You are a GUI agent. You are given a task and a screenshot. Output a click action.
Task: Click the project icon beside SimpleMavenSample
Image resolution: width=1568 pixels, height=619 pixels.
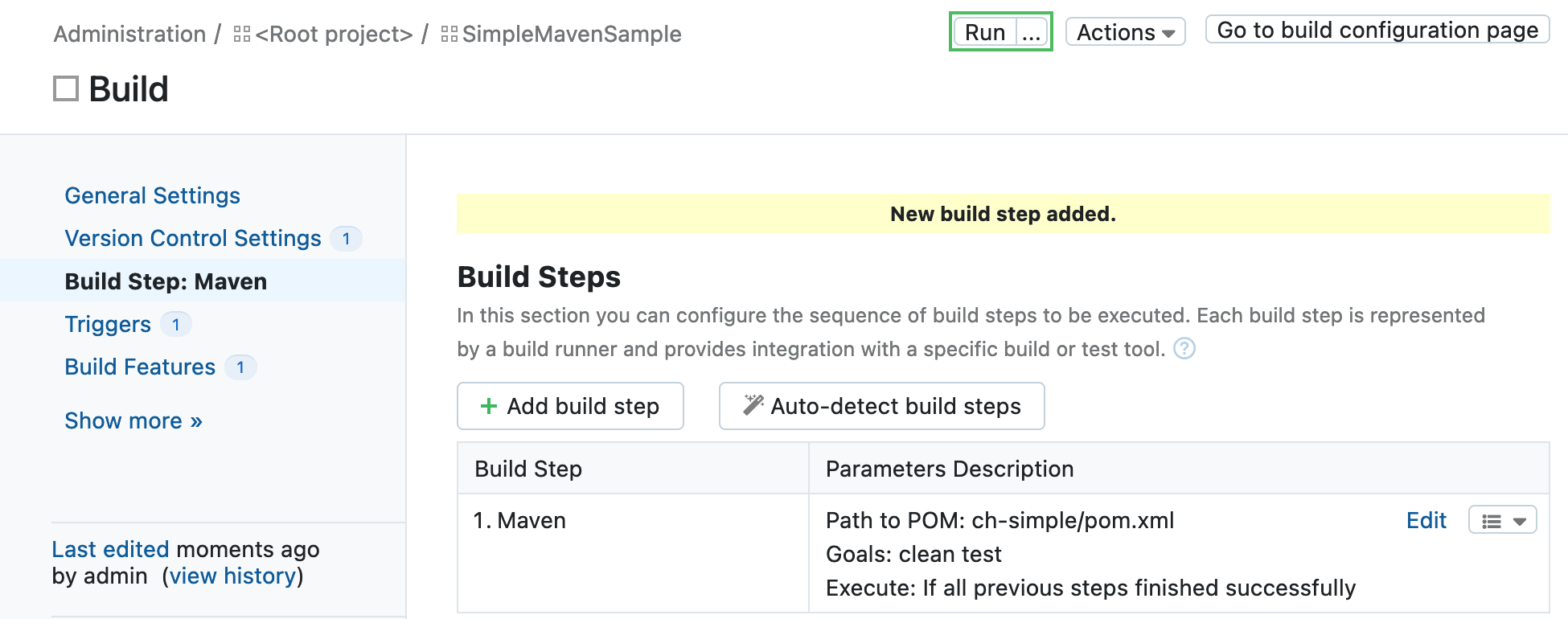pos(449,33)
